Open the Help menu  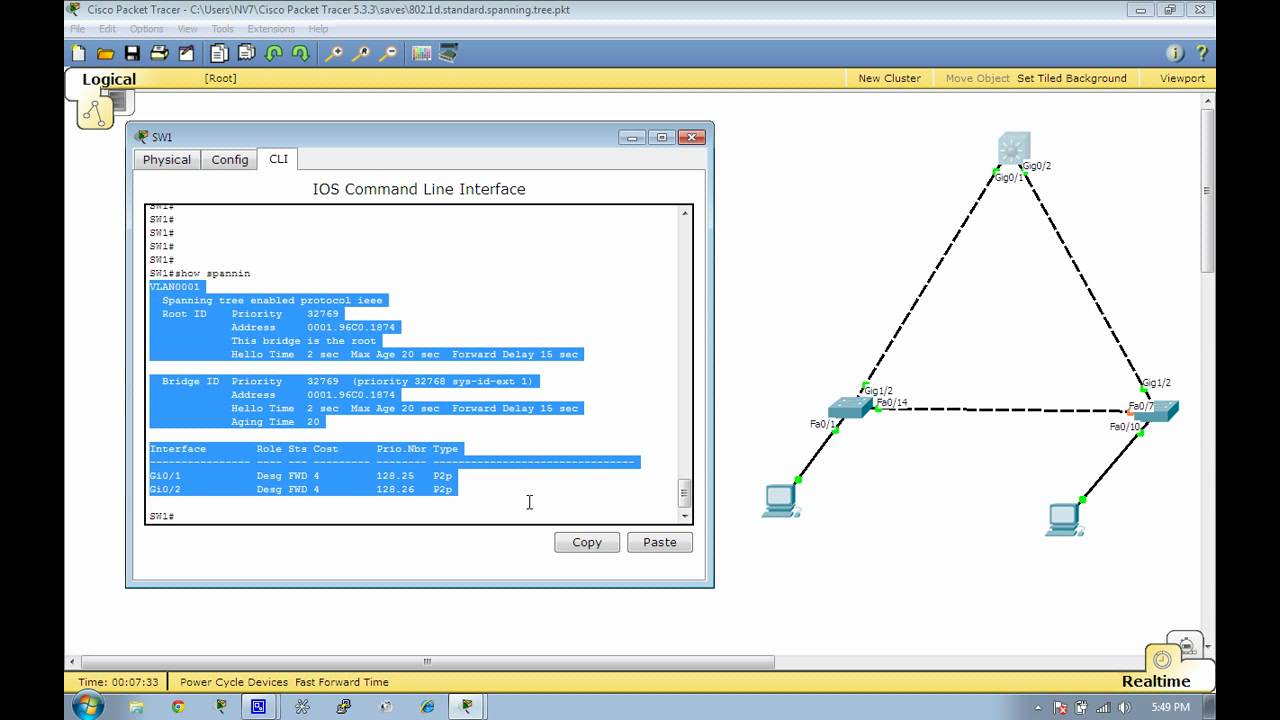318,29
